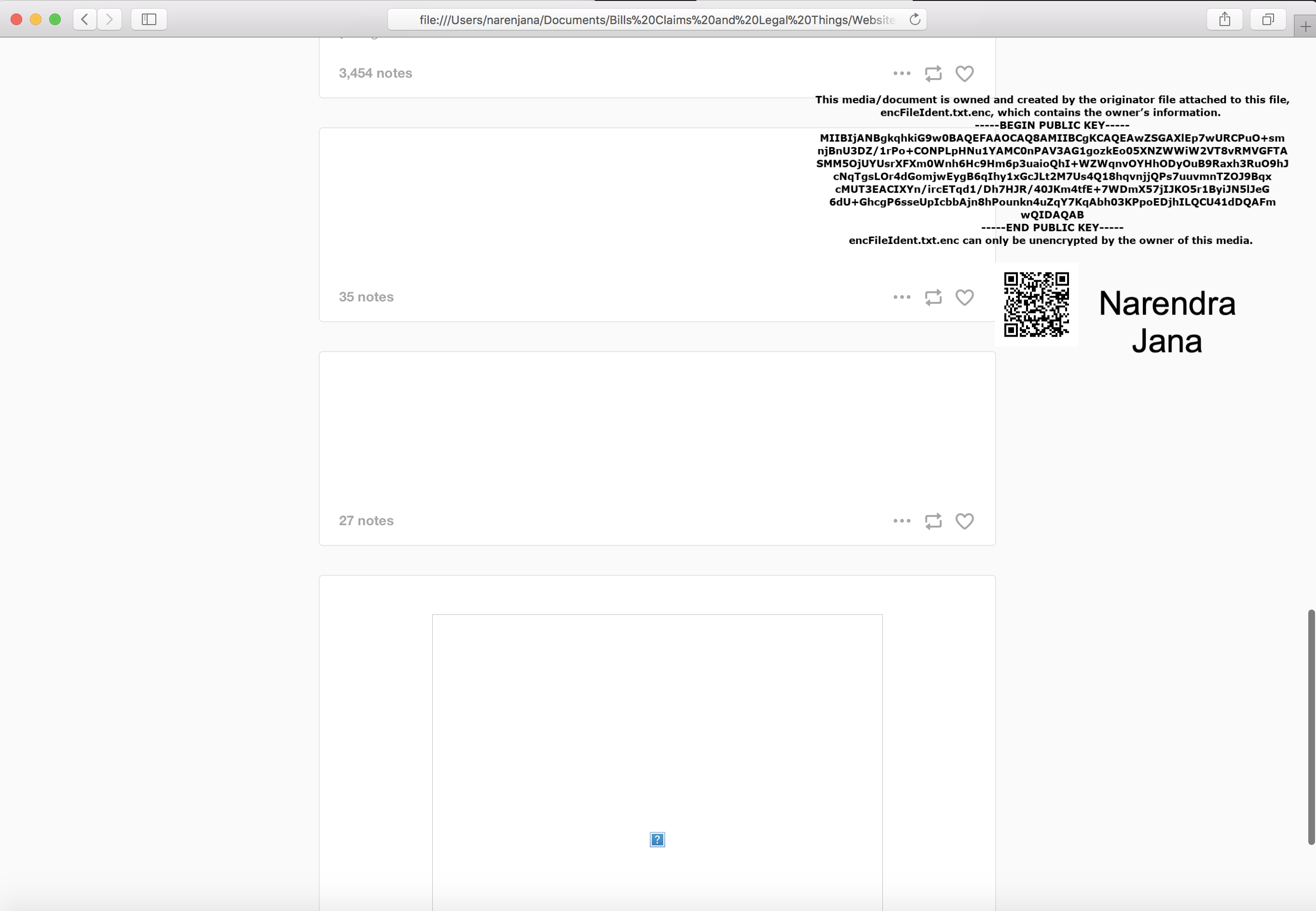Click the QR code image
This screenshot has width=1316, height=911.
(x=1036, y=304)
